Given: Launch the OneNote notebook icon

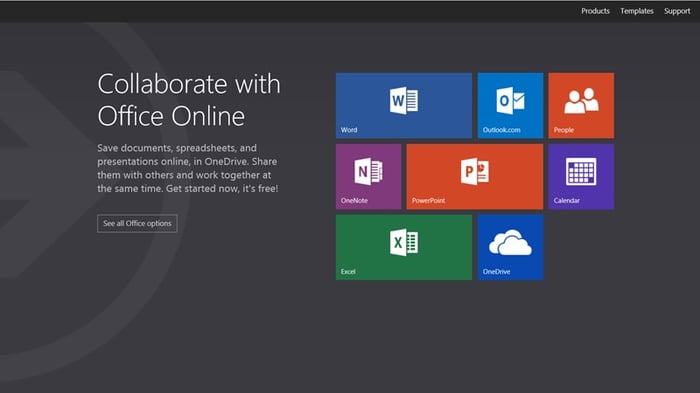Looking at the screenshot, I should 368,171.
